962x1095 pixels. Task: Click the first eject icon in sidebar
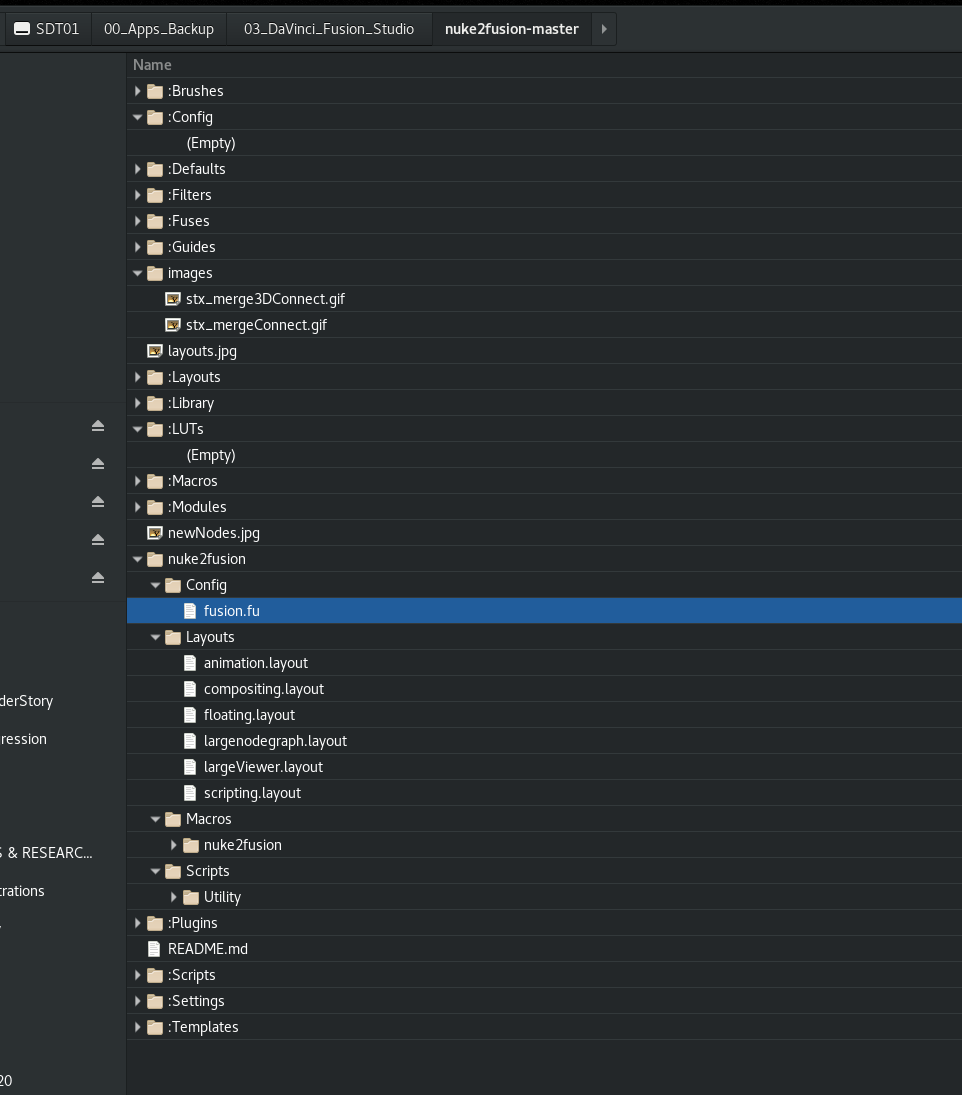pyautogui.click(x=98, y=426)
